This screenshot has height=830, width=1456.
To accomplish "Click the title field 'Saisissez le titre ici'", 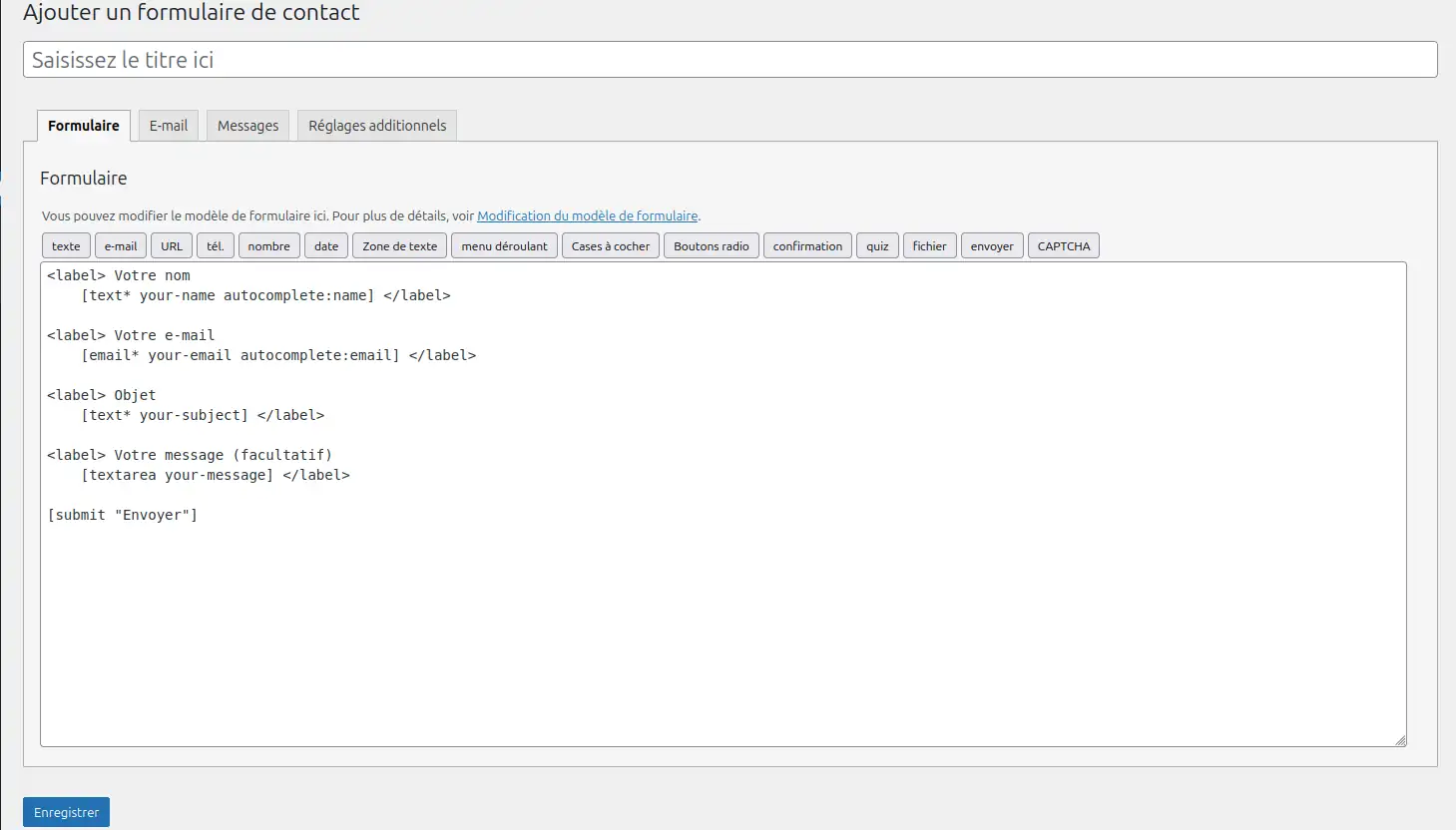I will (729, 60).
